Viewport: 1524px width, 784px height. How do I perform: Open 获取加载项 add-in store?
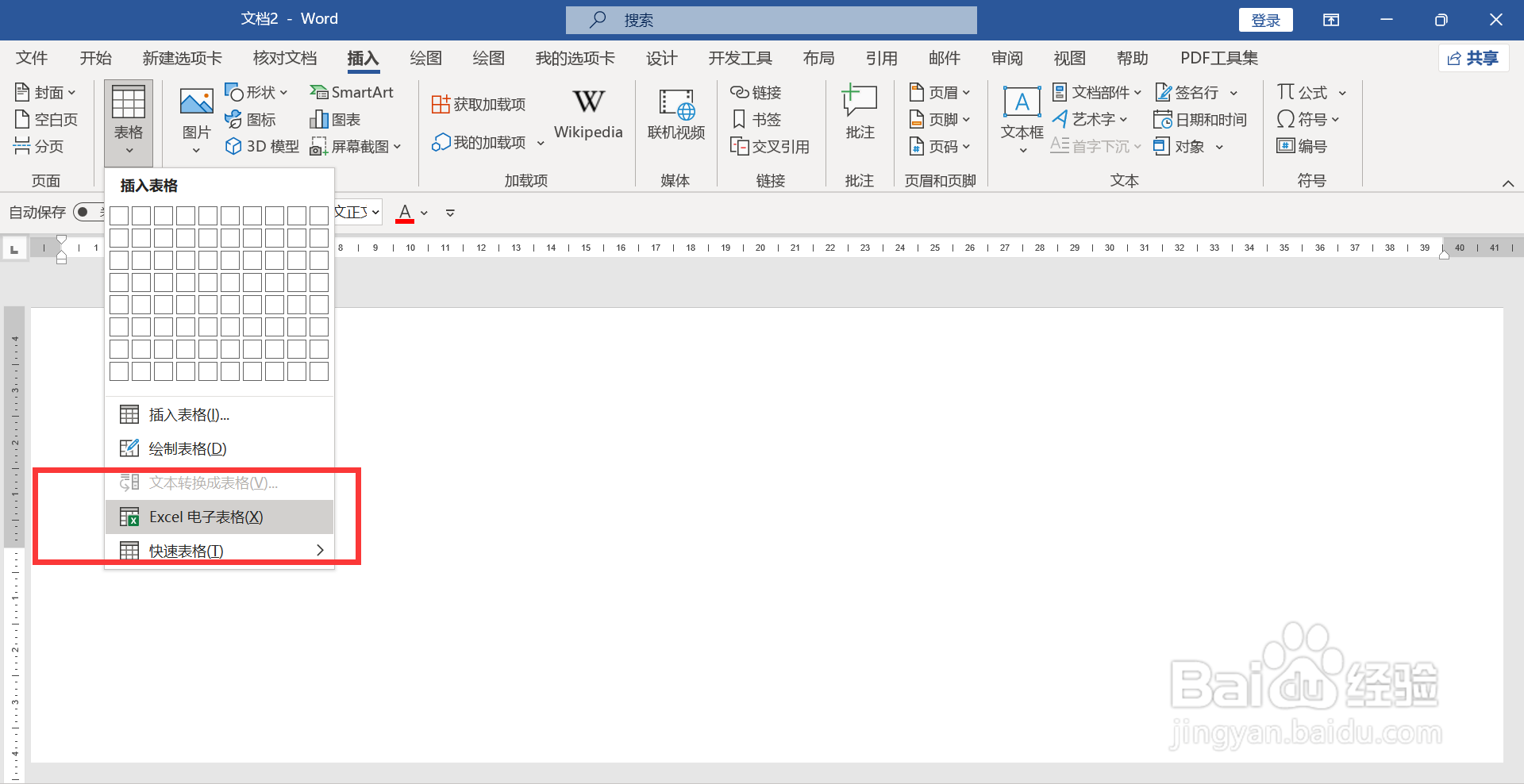(x=479, y=105)
